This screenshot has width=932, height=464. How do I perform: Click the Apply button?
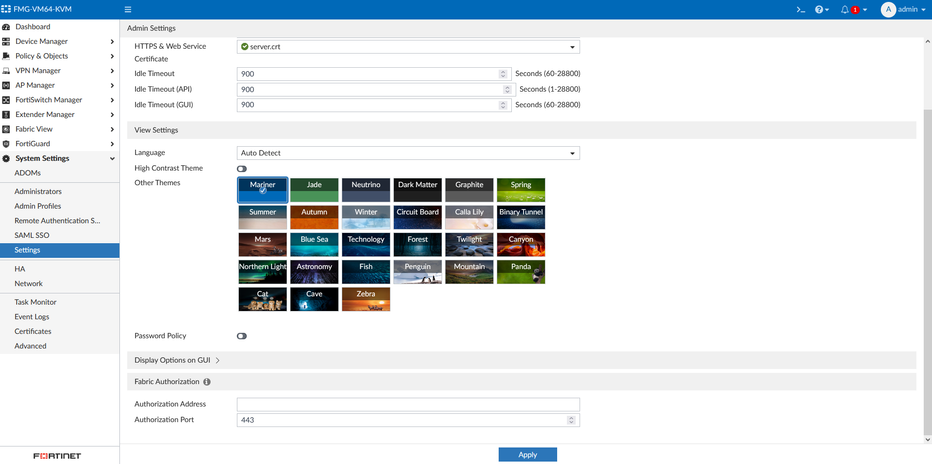528,454
